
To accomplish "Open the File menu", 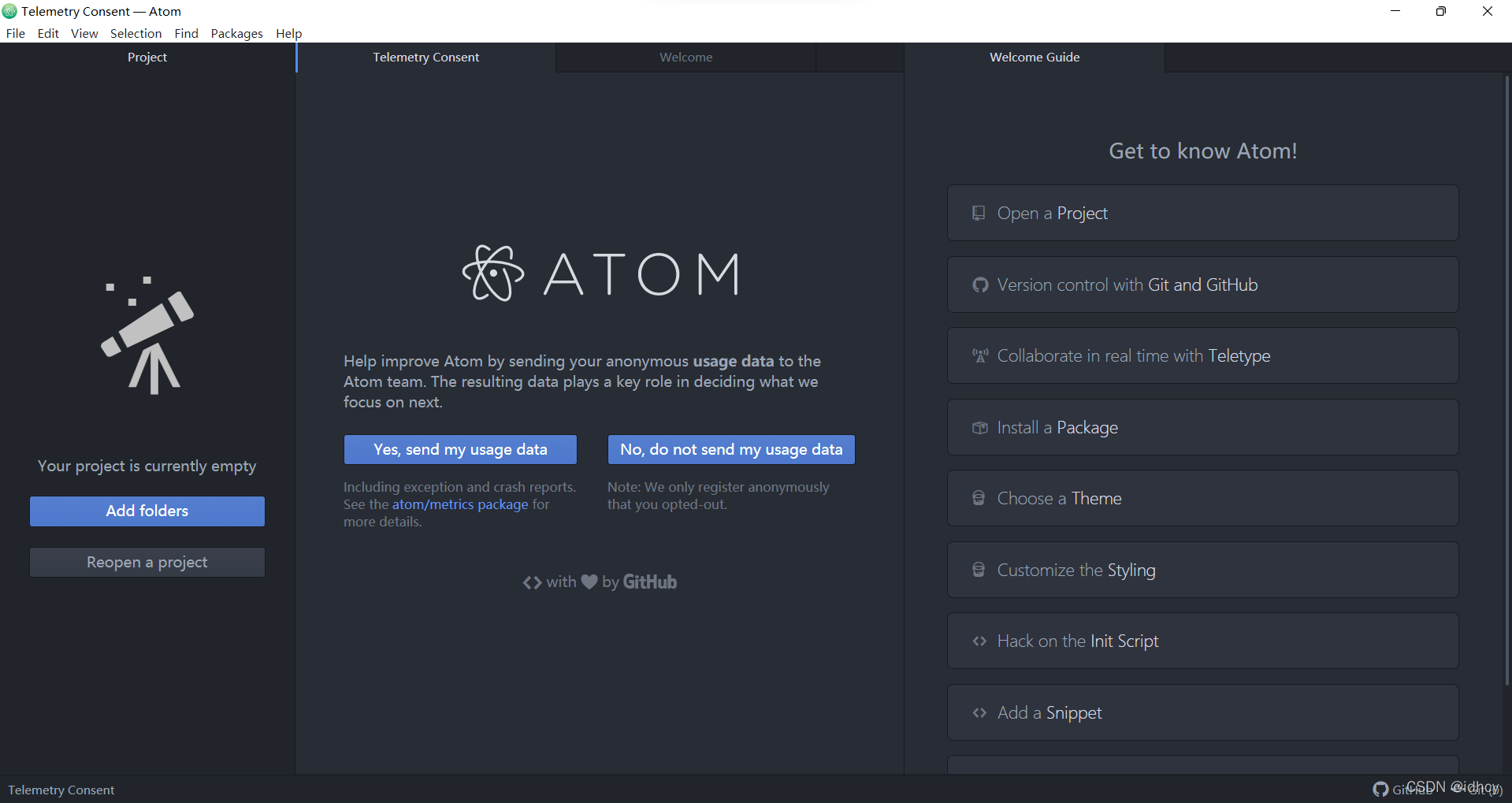I will pos(16,33).
